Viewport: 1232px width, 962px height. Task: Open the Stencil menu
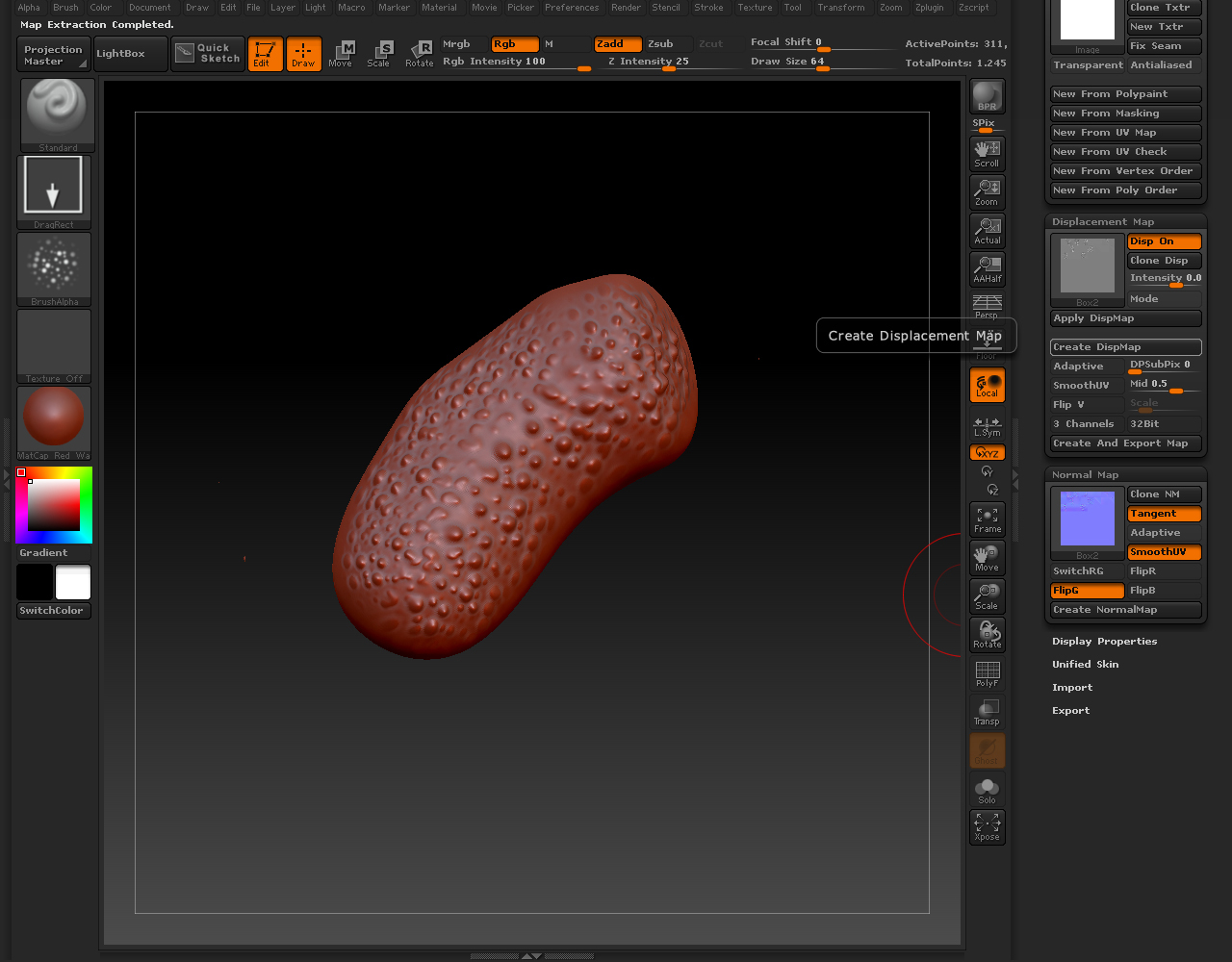(665, 8)
